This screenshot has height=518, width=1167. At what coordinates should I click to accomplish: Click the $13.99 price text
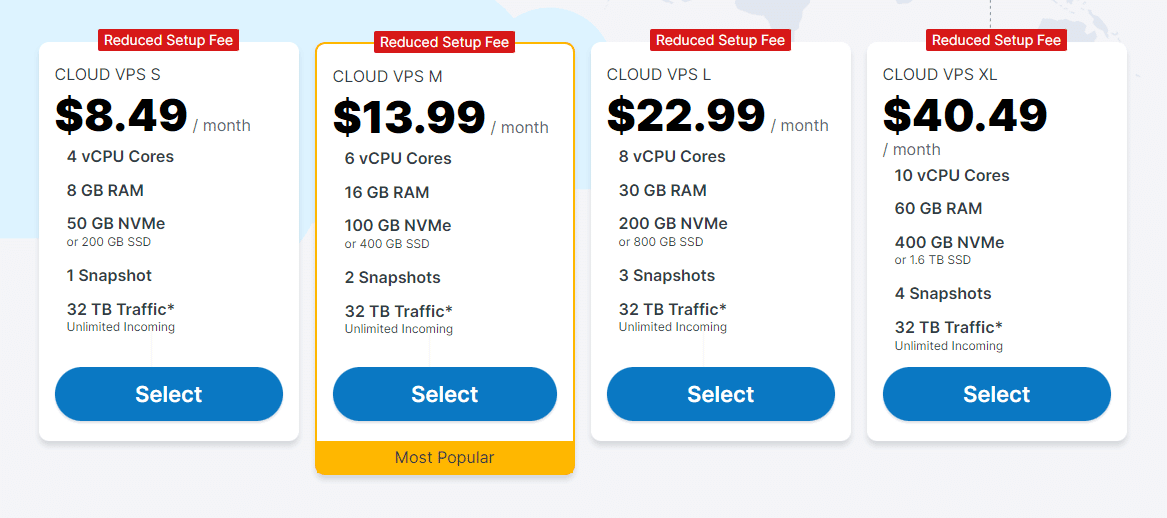409,118
